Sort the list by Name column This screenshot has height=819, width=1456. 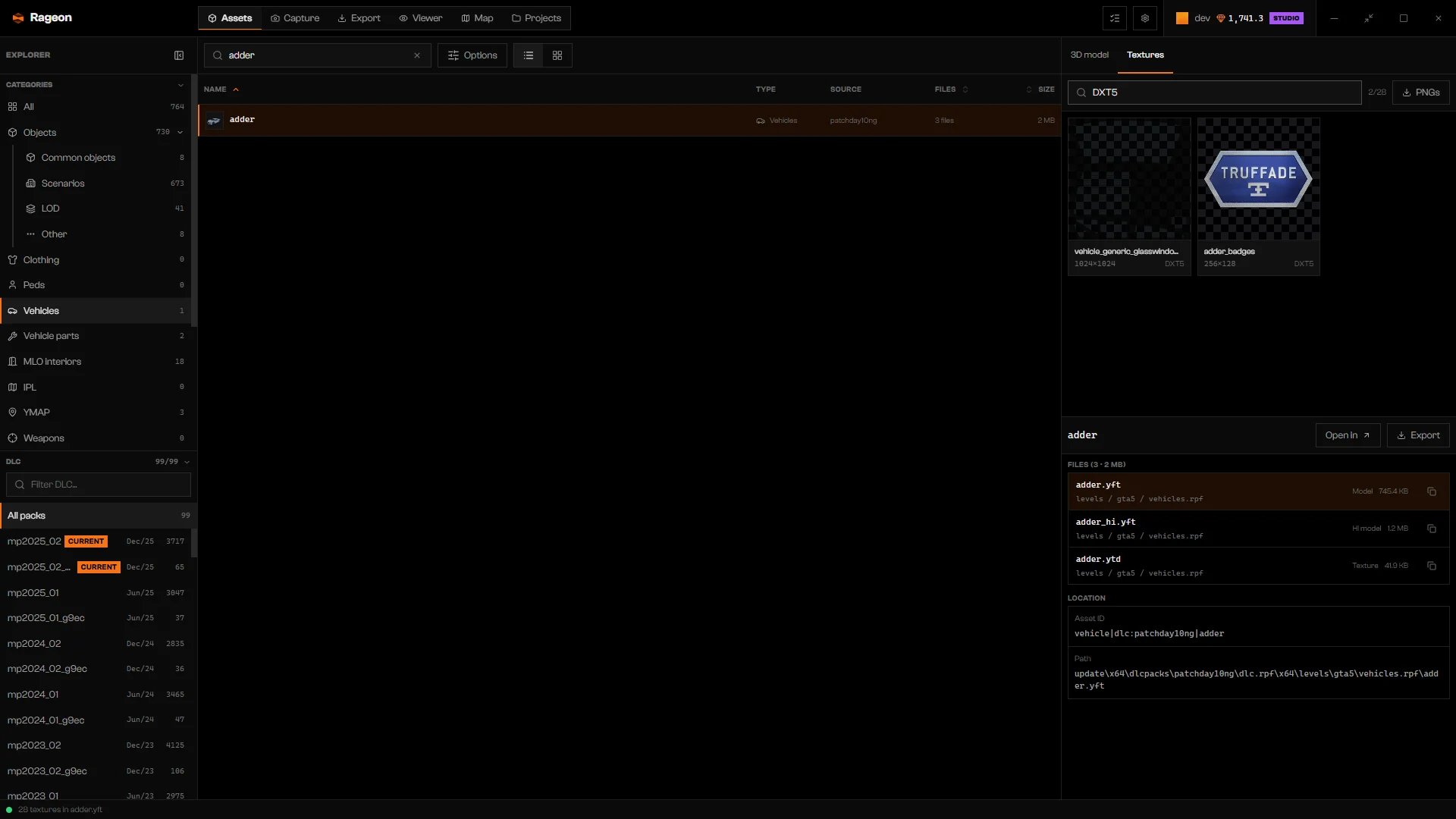pos(221,89)
